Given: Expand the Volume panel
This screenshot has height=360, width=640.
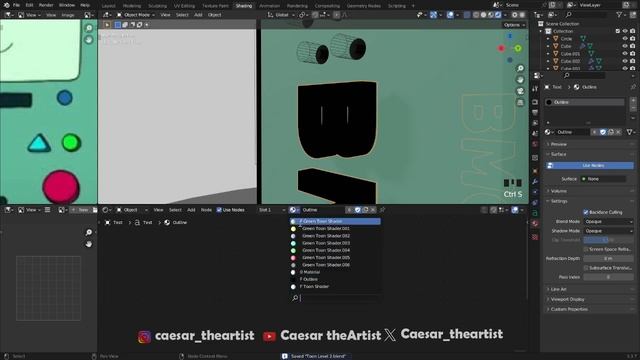Looking at the screenshot, I should (x=558, y=191).
